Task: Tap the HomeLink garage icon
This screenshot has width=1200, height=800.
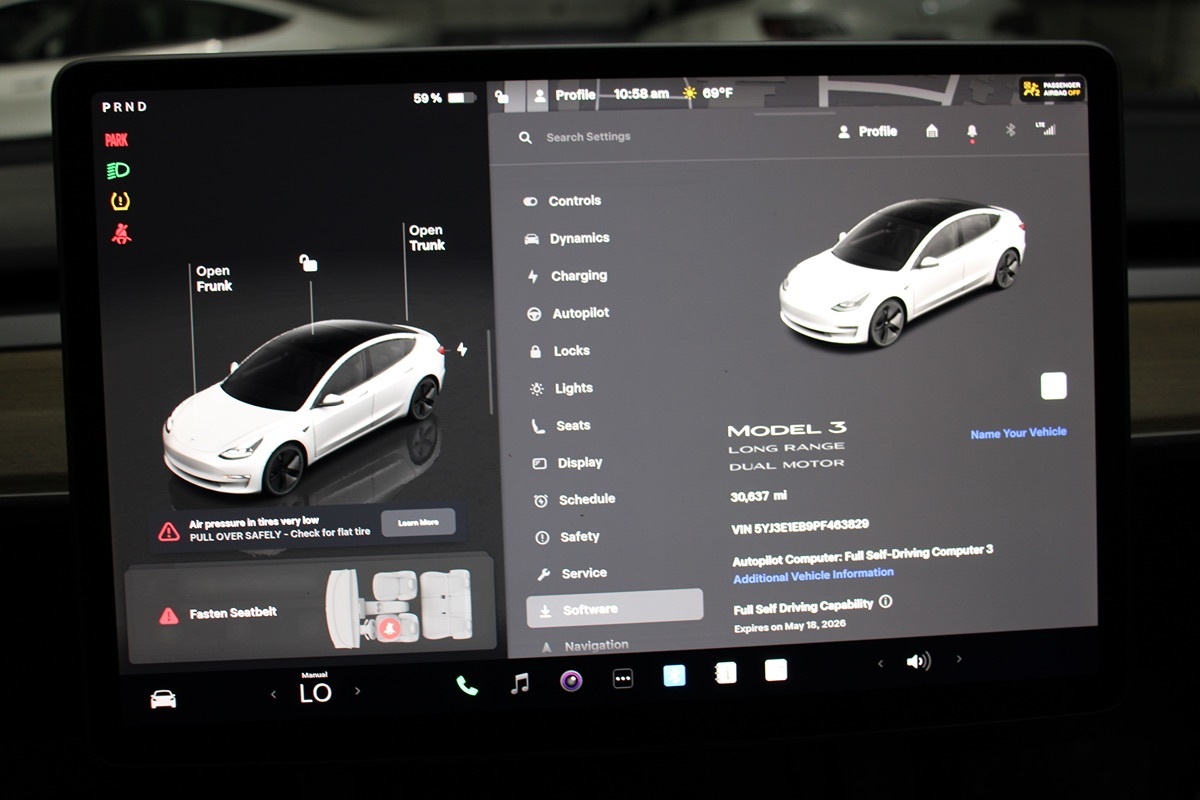Action: (x=932, y=131)
